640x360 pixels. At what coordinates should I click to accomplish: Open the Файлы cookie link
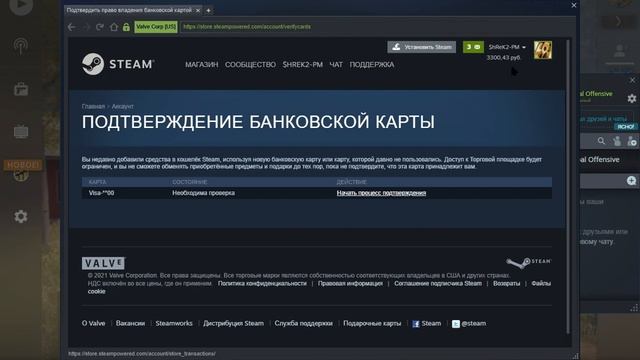[x=541, y=283]
